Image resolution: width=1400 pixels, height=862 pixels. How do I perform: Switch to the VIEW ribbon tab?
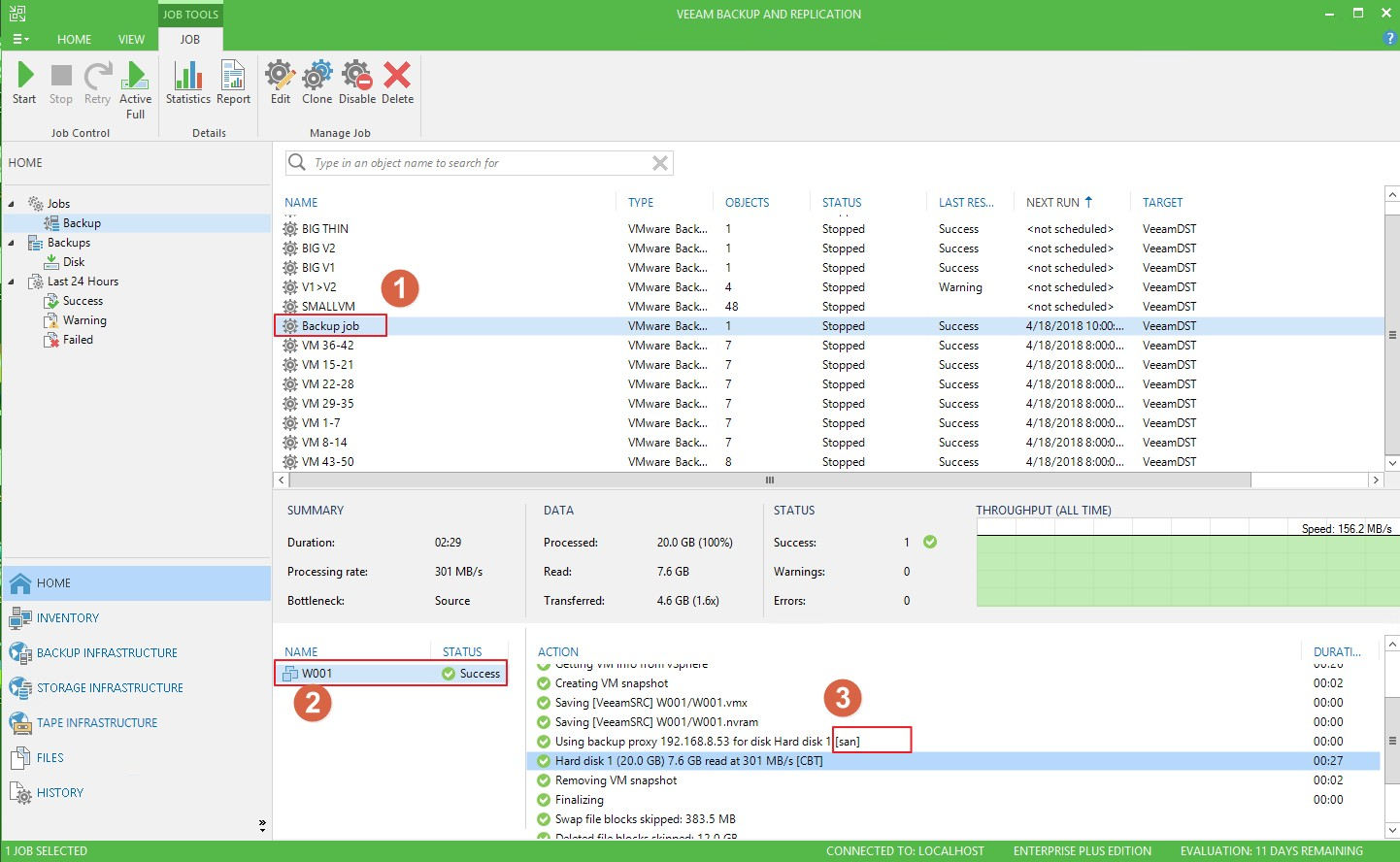tap(131, 40)
